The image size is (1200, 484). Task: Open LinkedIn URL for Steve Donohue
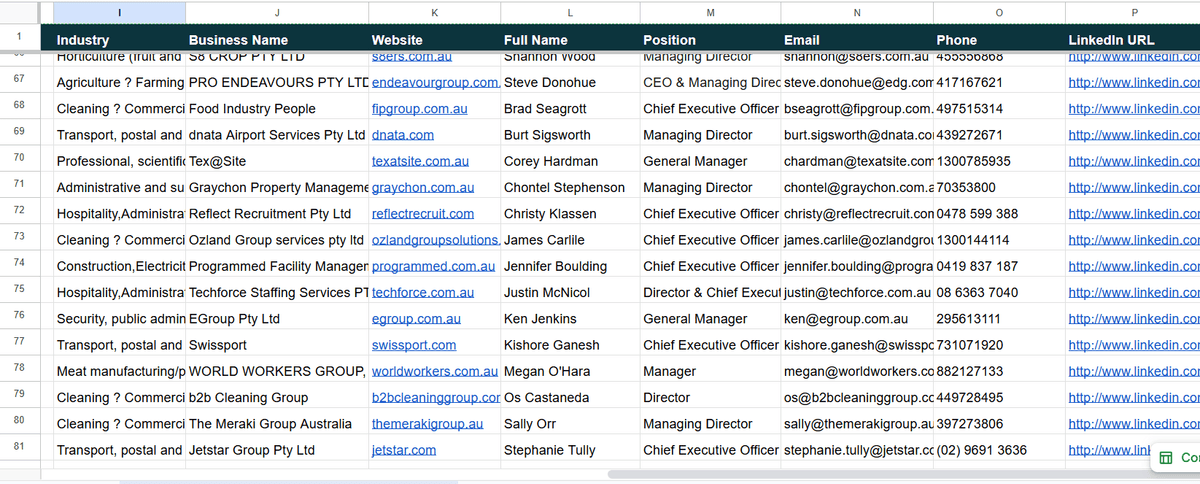coord(1133,82)
